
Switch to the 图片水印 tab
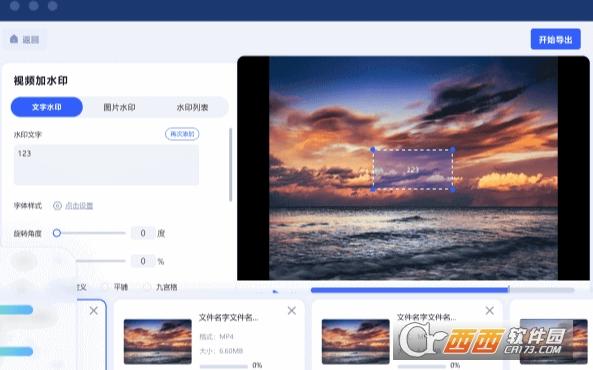pyautogui.click(x=119, y=107)
